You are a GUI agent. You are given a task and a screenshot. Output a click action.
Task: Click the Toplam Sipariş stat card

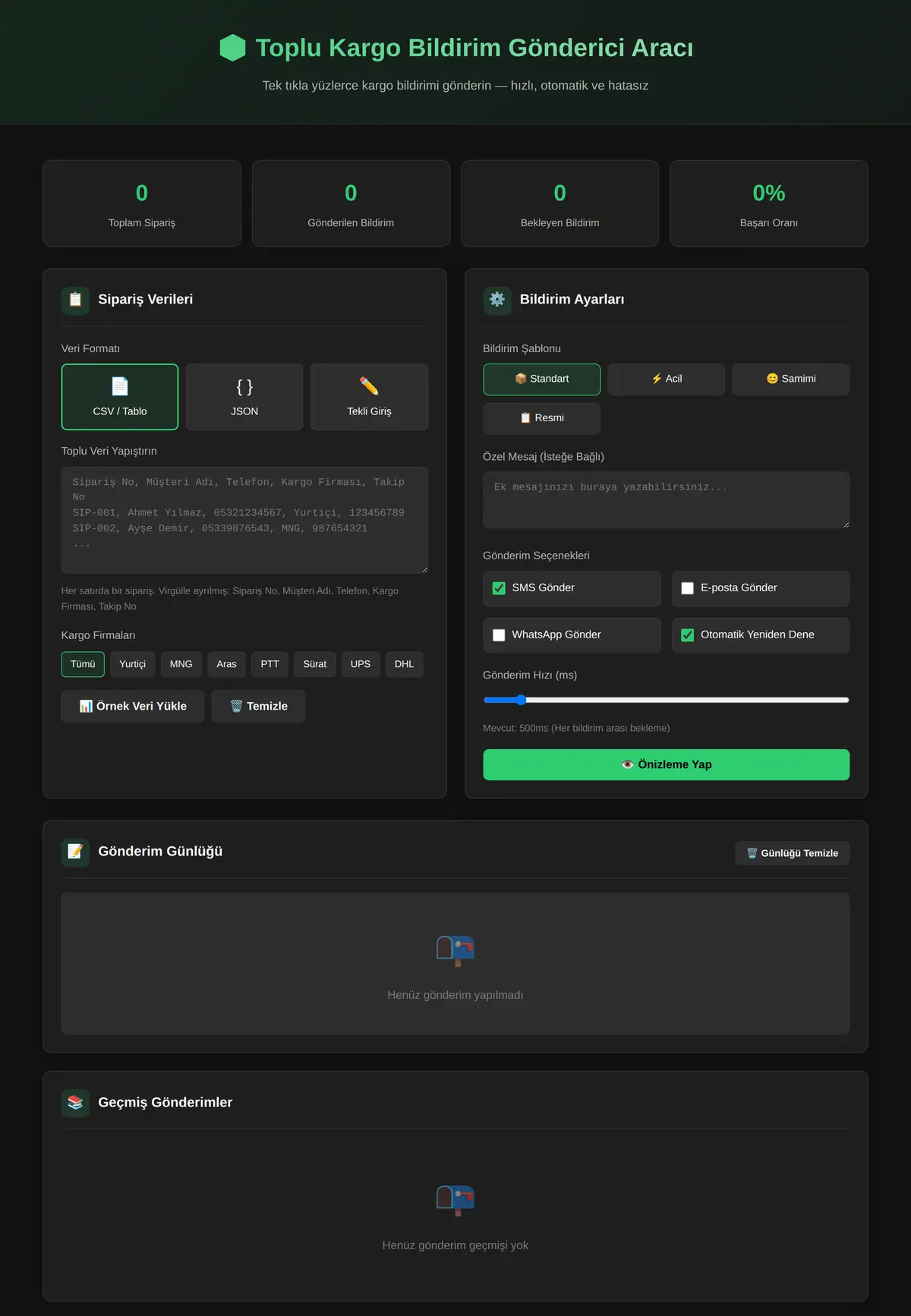142,203
